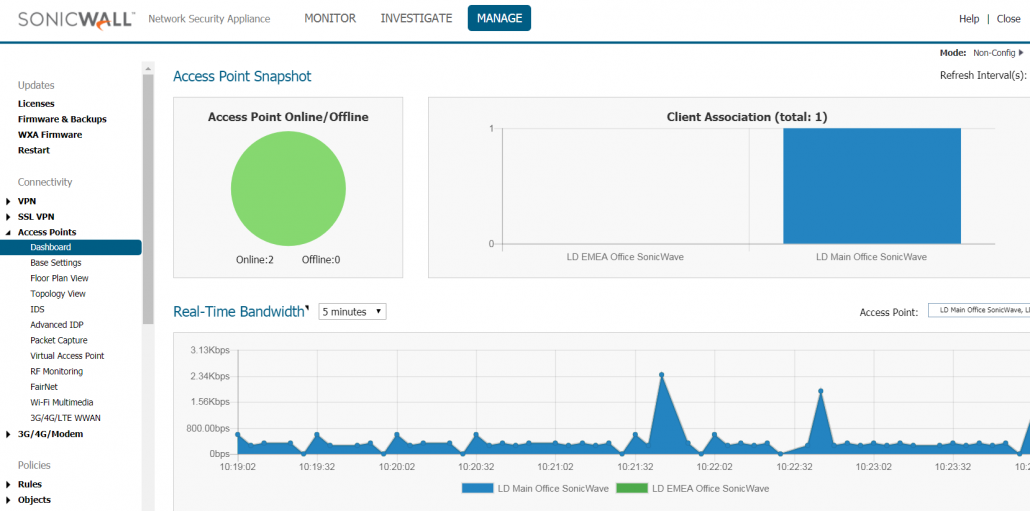This screenshot has width=1030, height=511.
Task: Click the Access Point Snapshot heading
Action: [x=242, y=76]
